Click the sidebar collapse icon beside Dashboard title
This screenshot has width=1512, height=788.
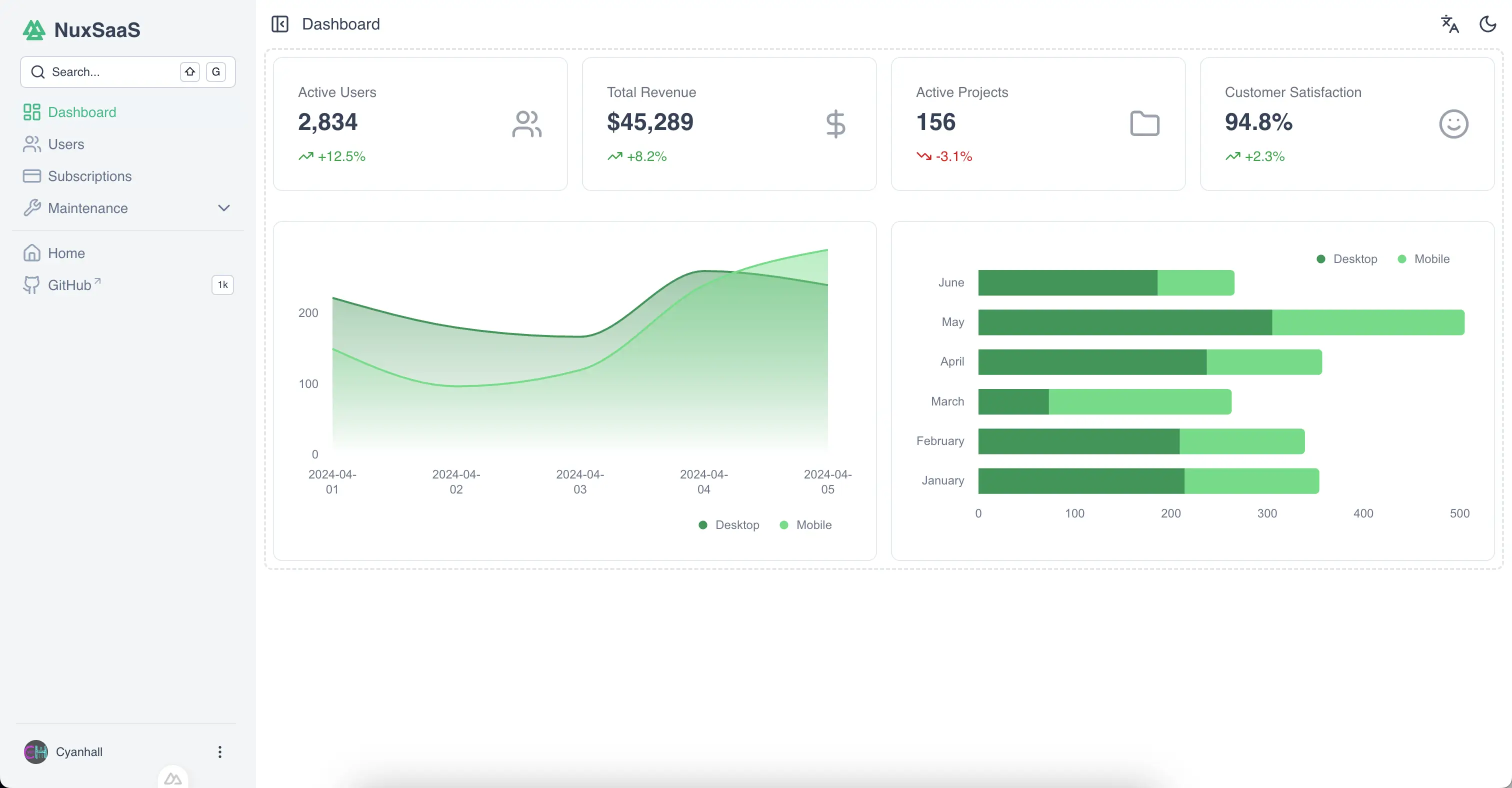coord(280,24)
